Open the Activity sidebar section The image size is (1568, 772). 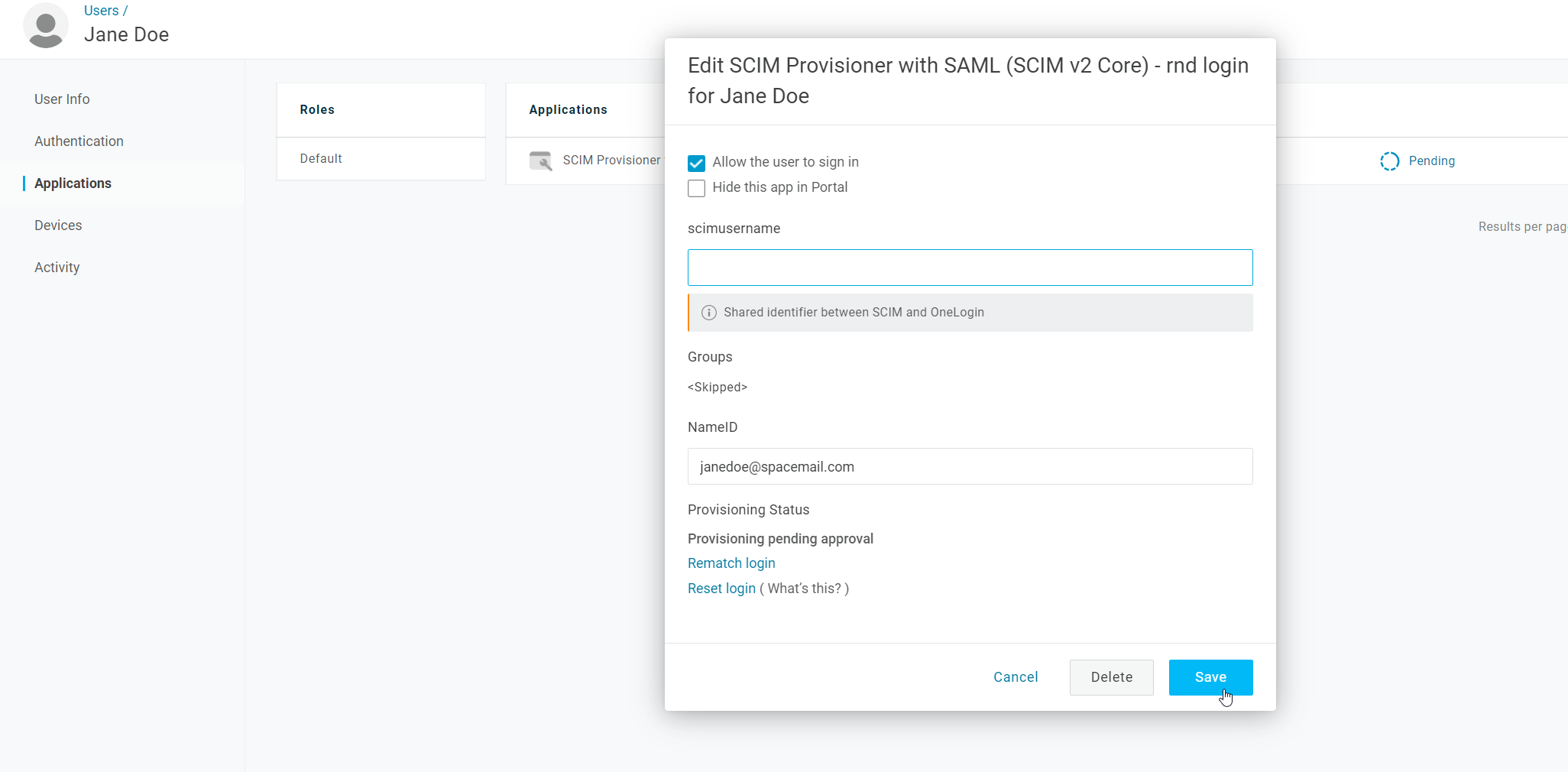57,268
